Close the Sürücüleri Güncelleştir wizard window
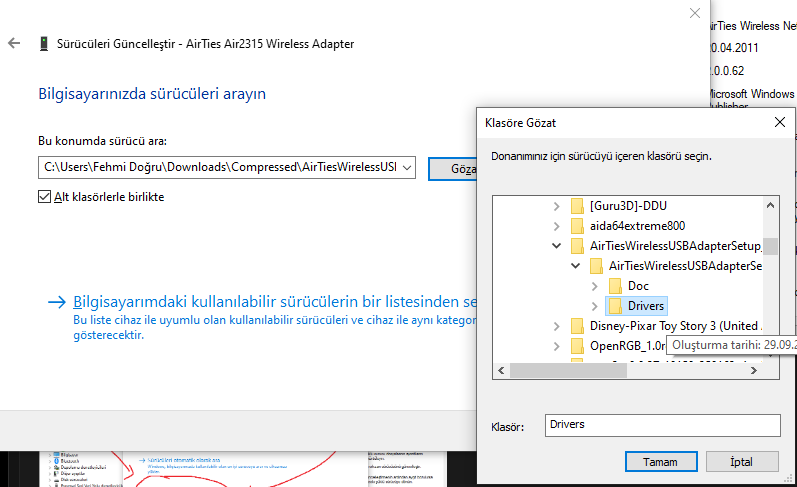The height and width of the screenshot is (487, 797). 695,13
